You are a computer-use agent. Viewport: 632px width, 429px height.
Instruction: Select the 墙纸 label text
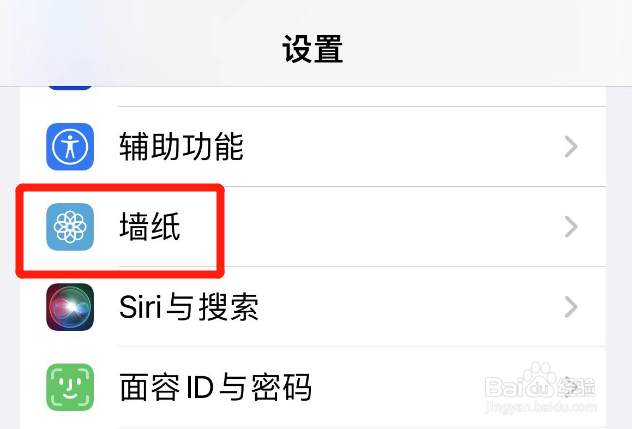pos(150,227)
